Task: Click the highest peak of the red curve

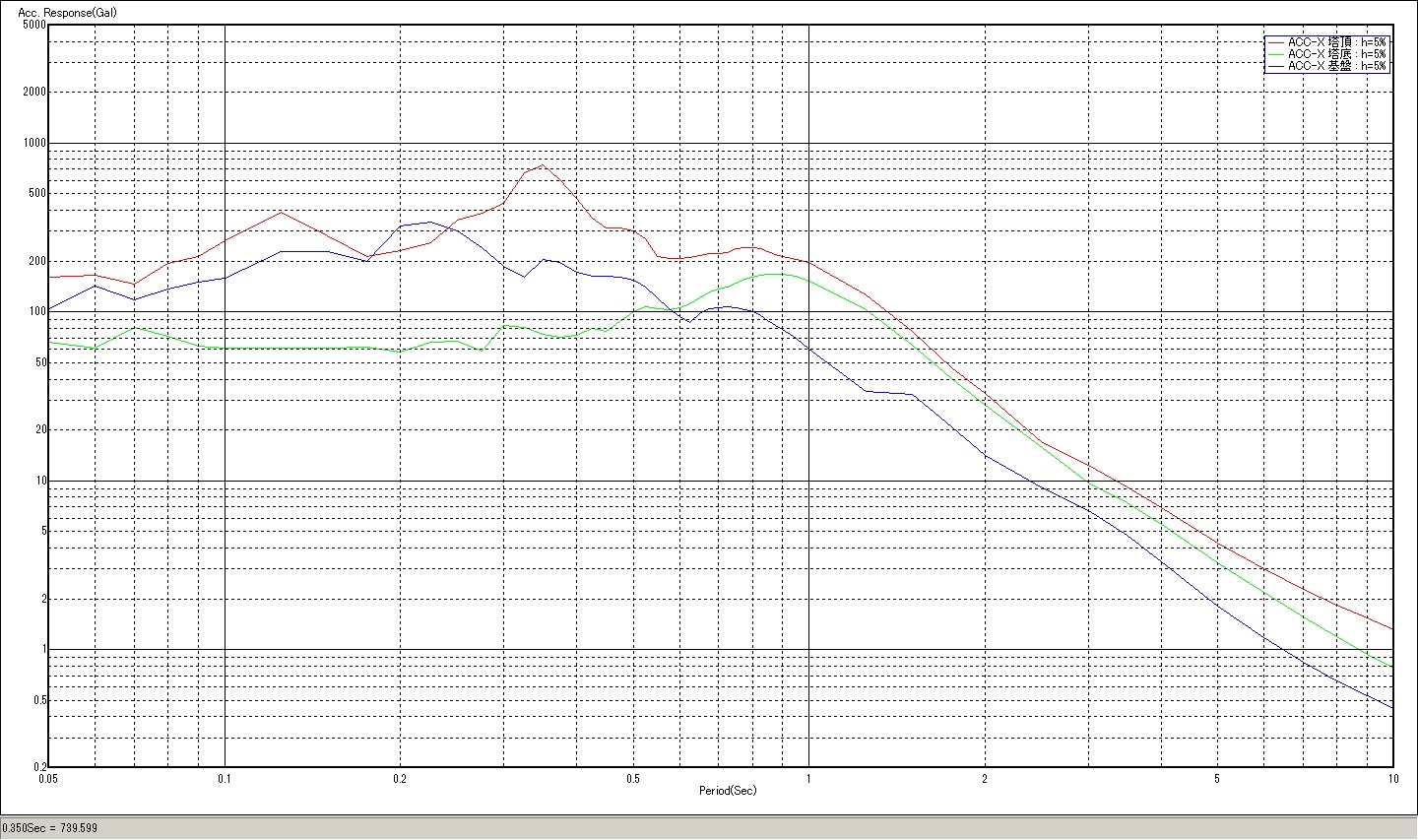Action: point(543,164)
